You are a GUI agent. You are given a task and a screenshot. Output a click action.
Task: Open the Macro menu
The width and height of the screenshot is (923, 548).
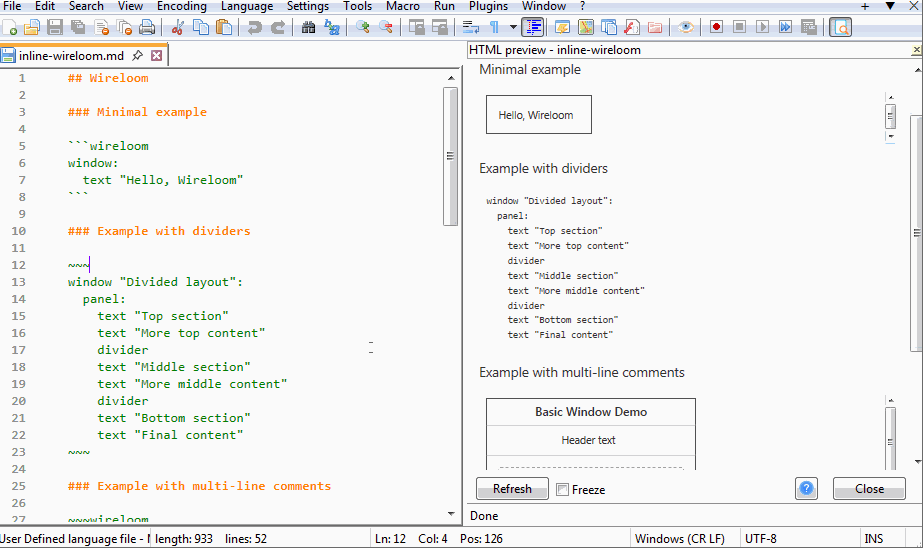(x=403, y=6)
